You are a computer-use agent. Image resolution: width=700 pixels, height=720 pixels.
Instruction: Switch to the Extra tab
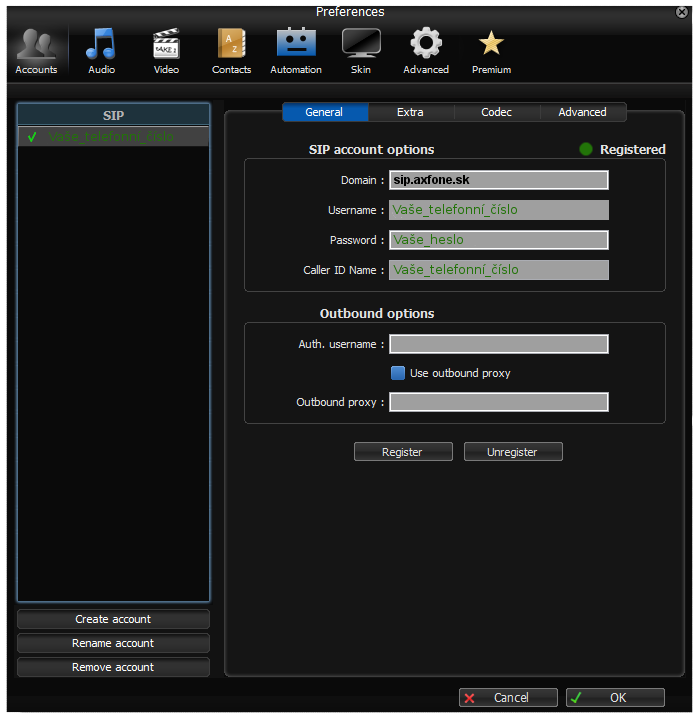[410, 112]
